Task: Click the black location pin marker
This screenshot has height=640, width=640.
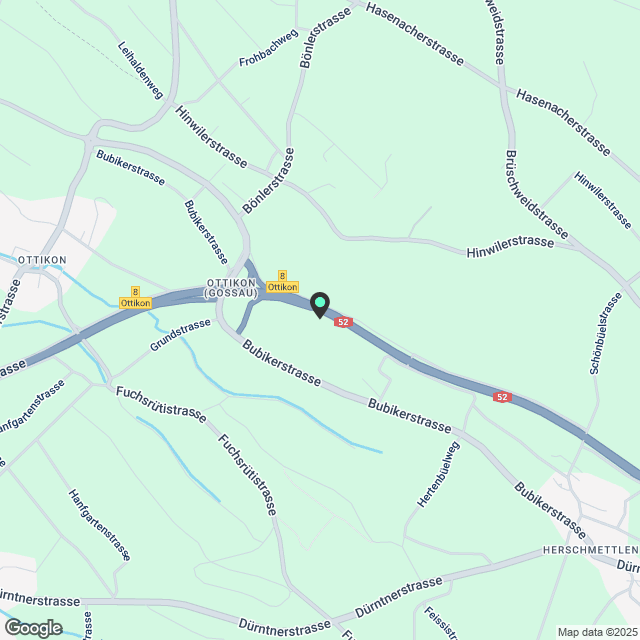Action: (320, 305)
